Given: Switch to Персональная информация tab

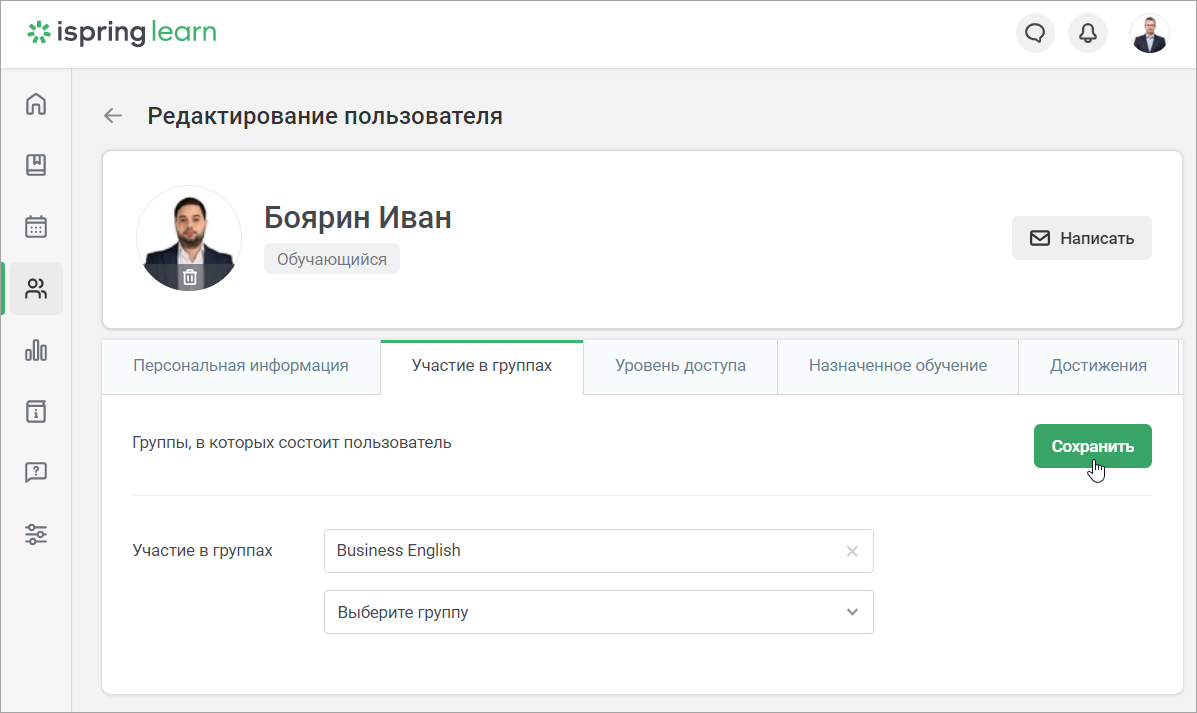Looking at the screenshot, I should (240, 366).
